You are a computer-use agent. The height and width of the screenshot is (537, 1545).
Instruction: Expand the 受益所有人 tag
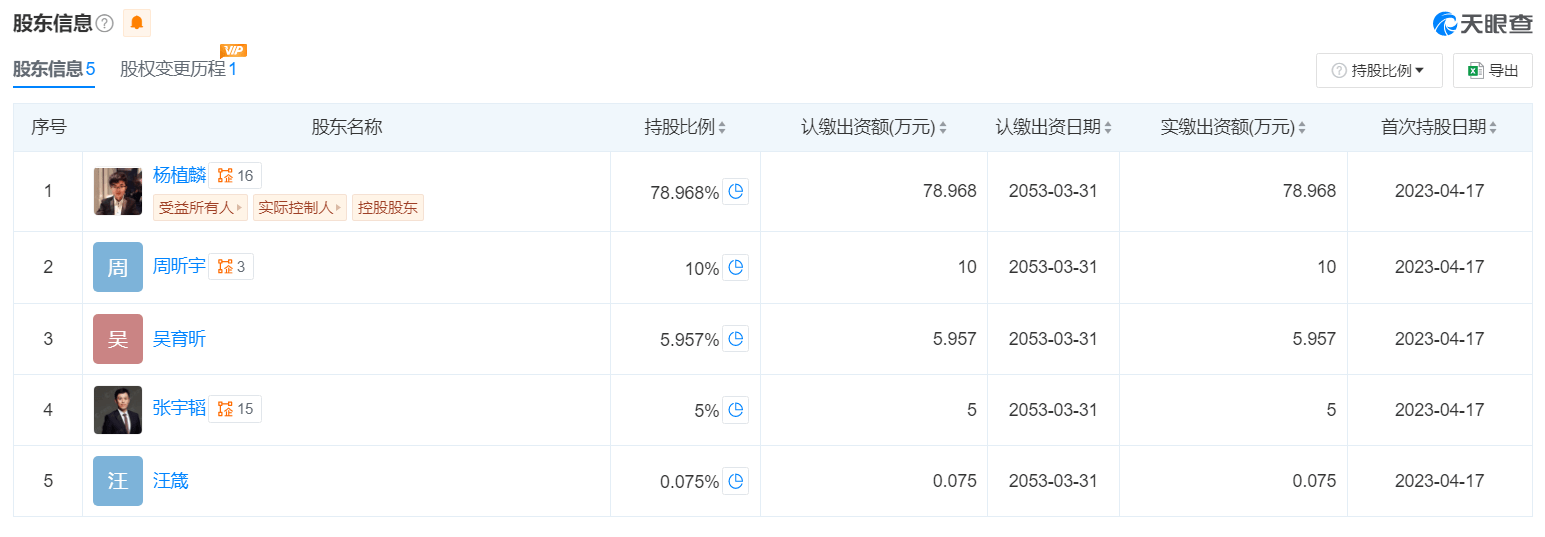pyautogui.click(x=201, y=208)
